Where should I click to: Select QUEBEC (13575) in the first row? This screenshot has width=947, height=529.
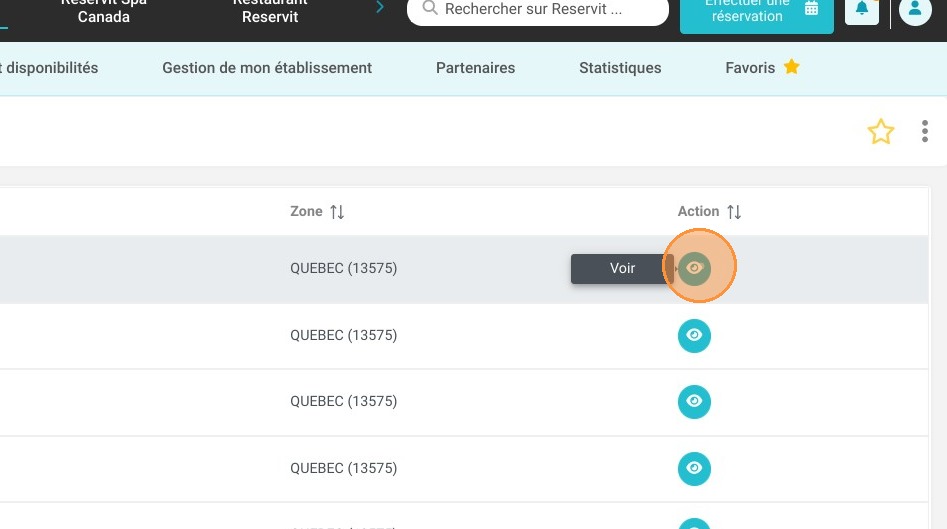(344, 268)
